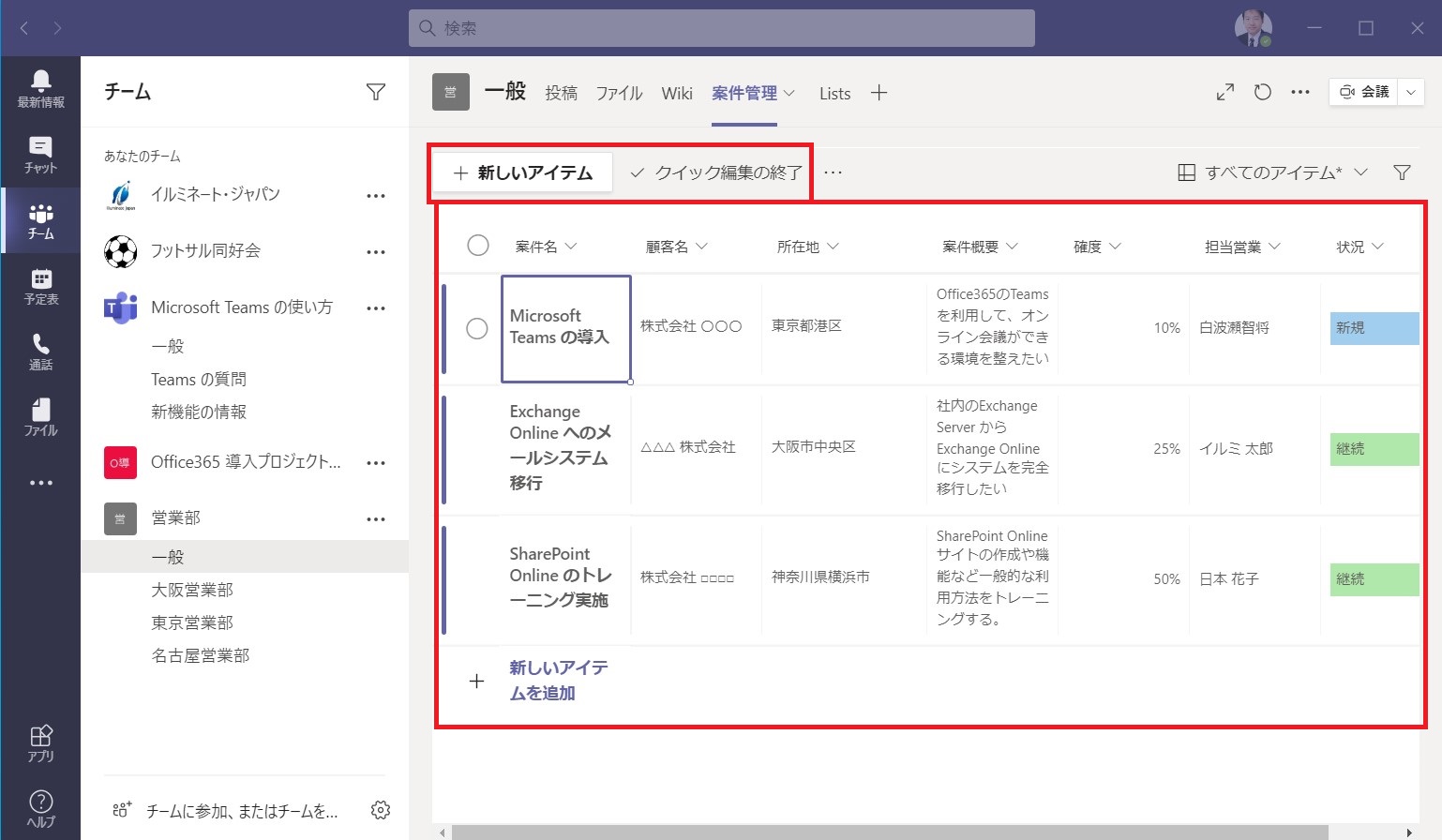Select the 白波瀬智将 sales rep cell
The image size is (1442, 840).
(1254, 328)
